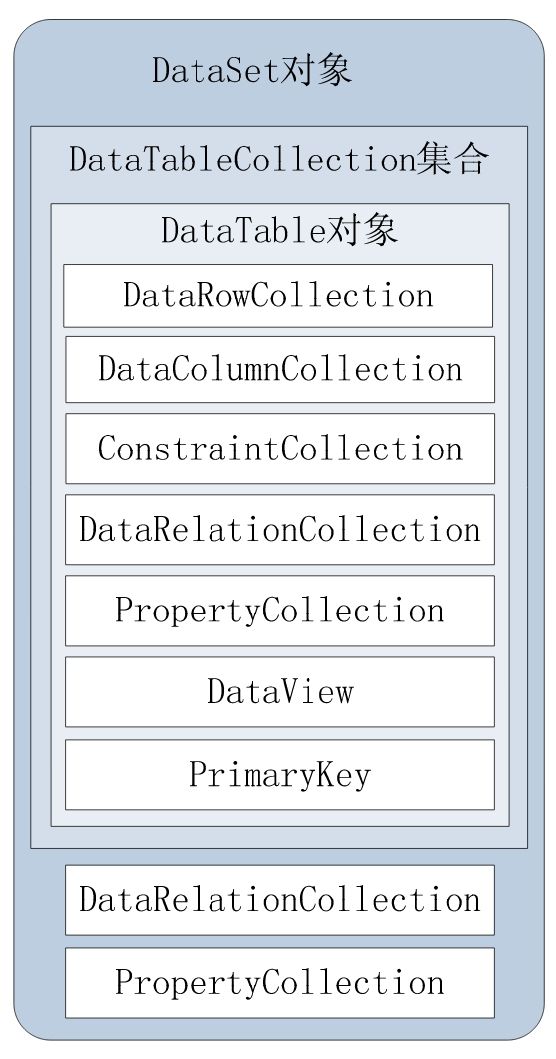Click the DataRowCollection box
The height and width of the screenshot is (1059, 556).
pyautogui.click(x=278, y=296)
